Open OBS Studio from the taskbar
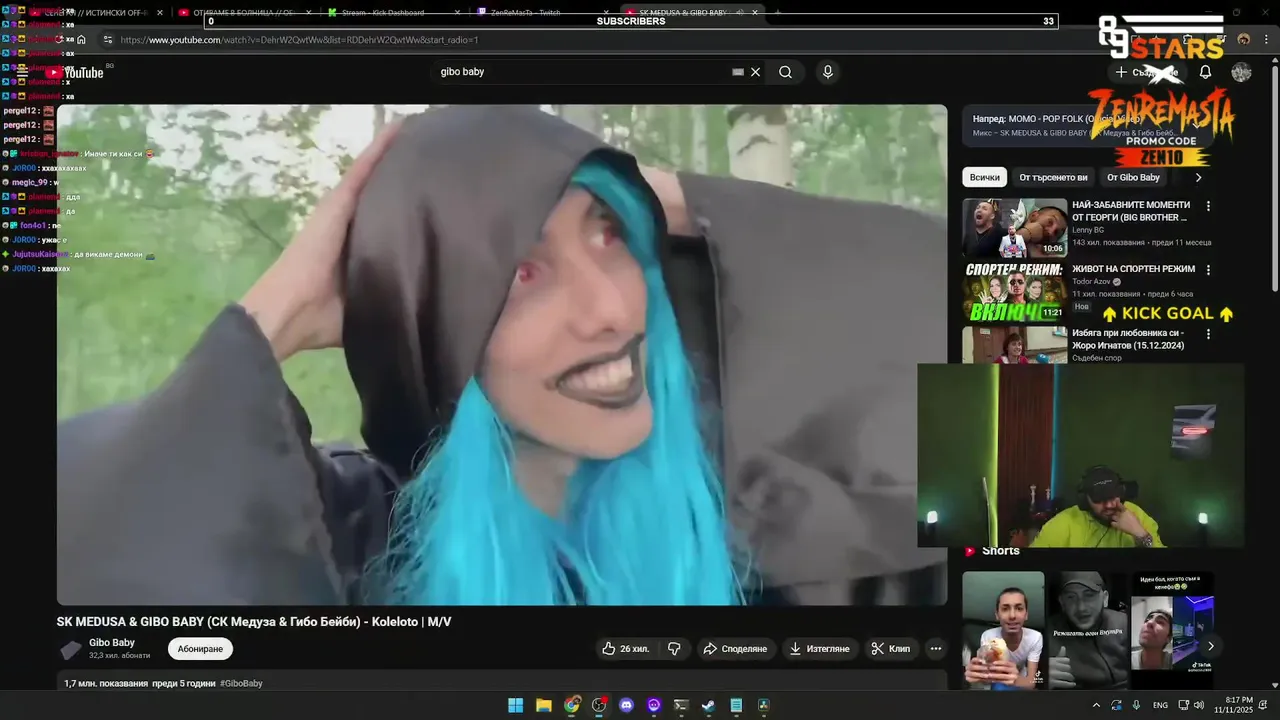Screen dimensions: 1280x720 [599, 705]
